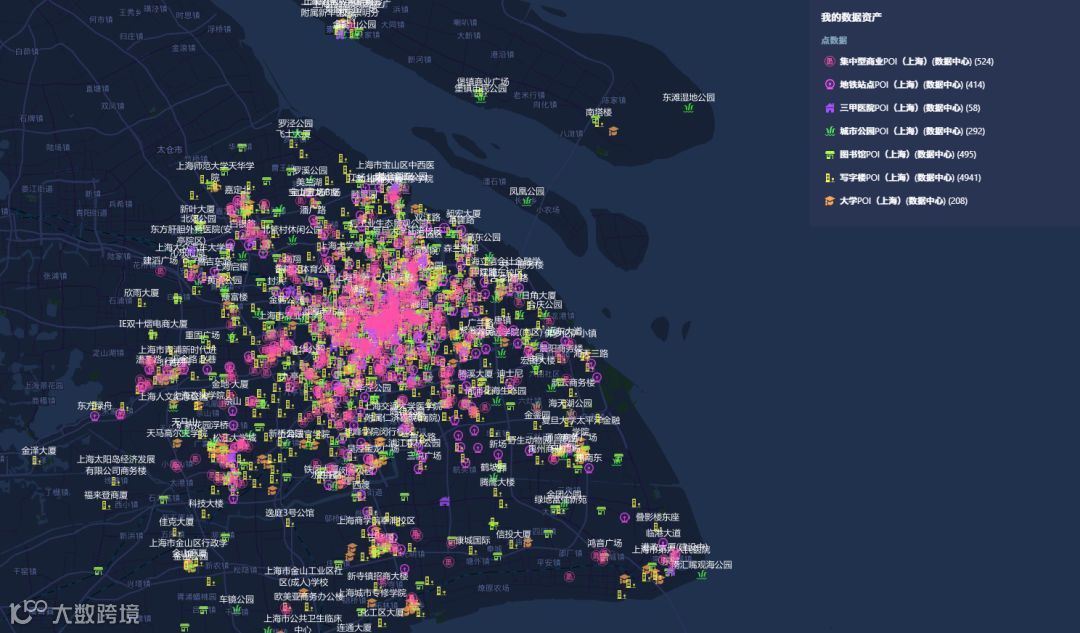Viewport: 1080px width, 633px height.
Task: Click the 三甲医院POI hospital legend icon
Action: point(829,108)
